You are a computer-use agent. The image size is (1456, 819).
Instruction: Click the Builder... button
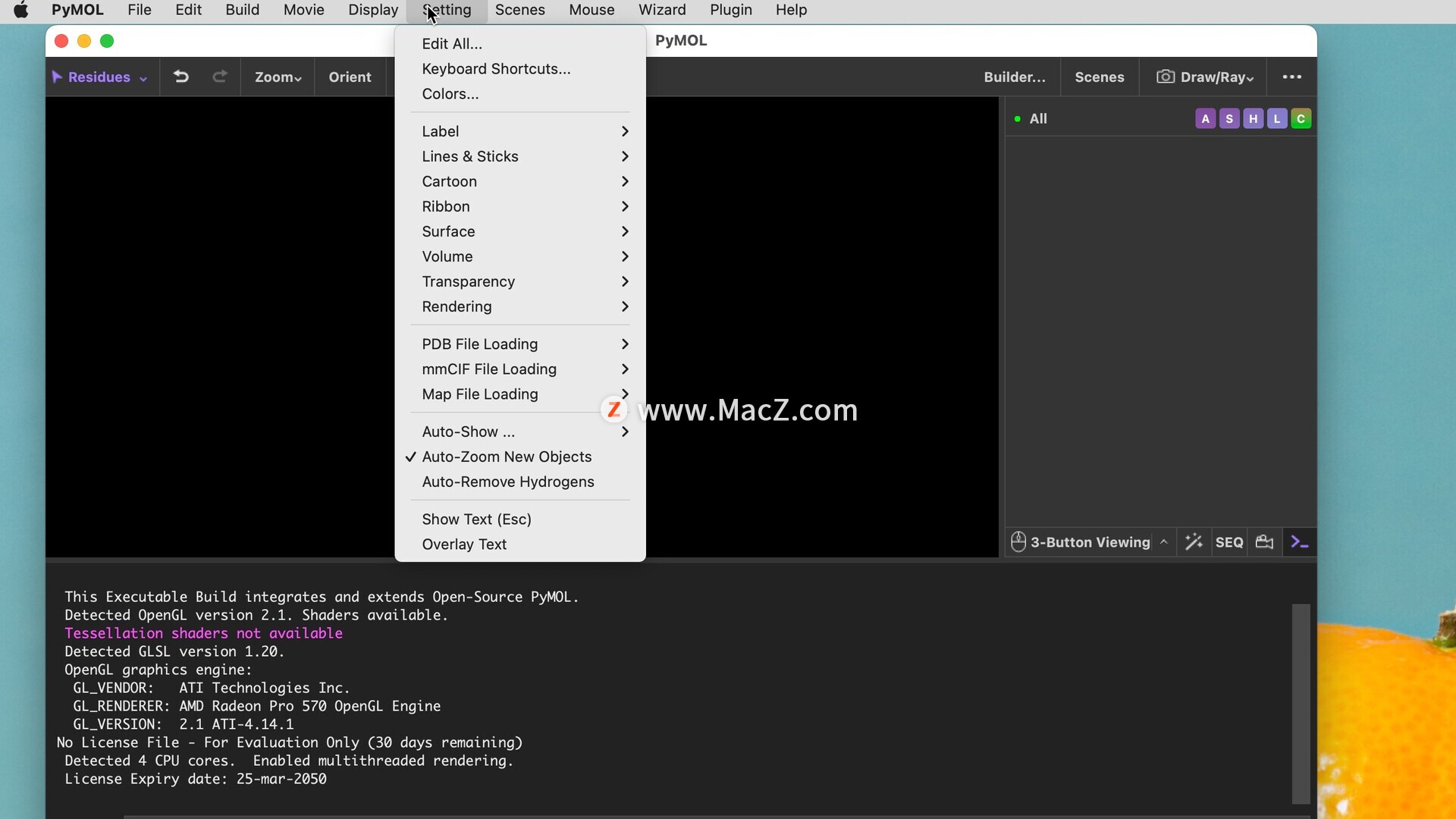[1015, 77]
